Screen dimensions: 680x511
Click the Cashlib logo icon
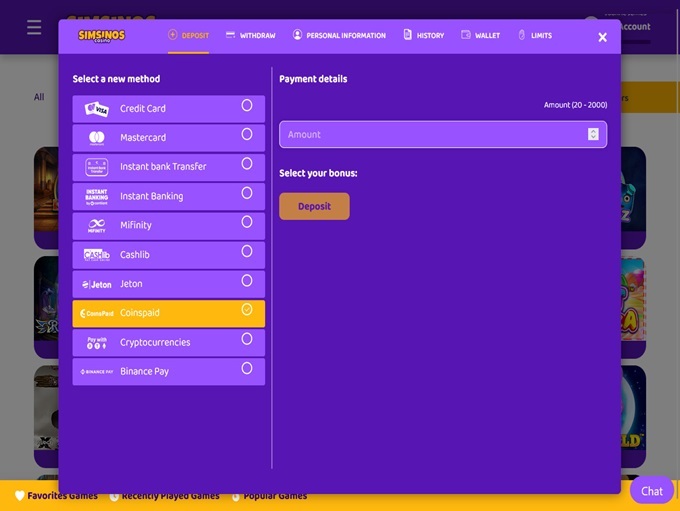coord(97,255)
